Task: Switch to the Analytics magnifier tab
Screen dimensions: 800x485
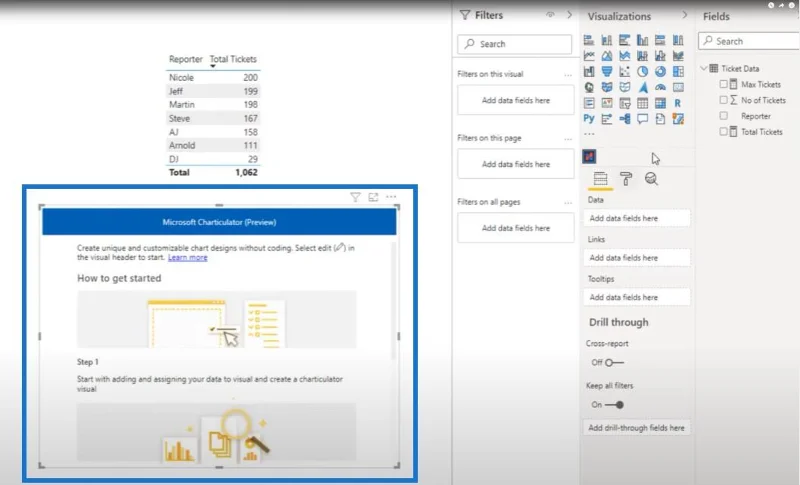Action: pos(651,179)
